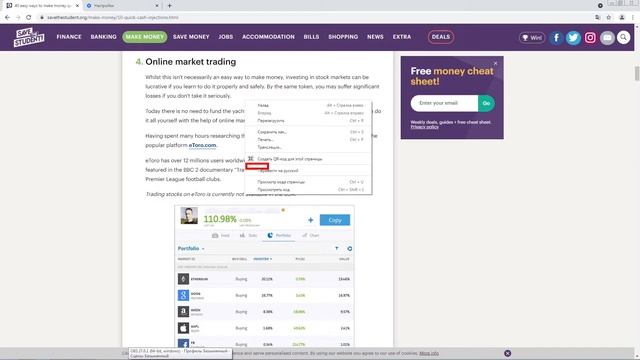Screen dimensions: 640x360
Task: Follow the eToro.com link
Action: (x=202, y=145)
